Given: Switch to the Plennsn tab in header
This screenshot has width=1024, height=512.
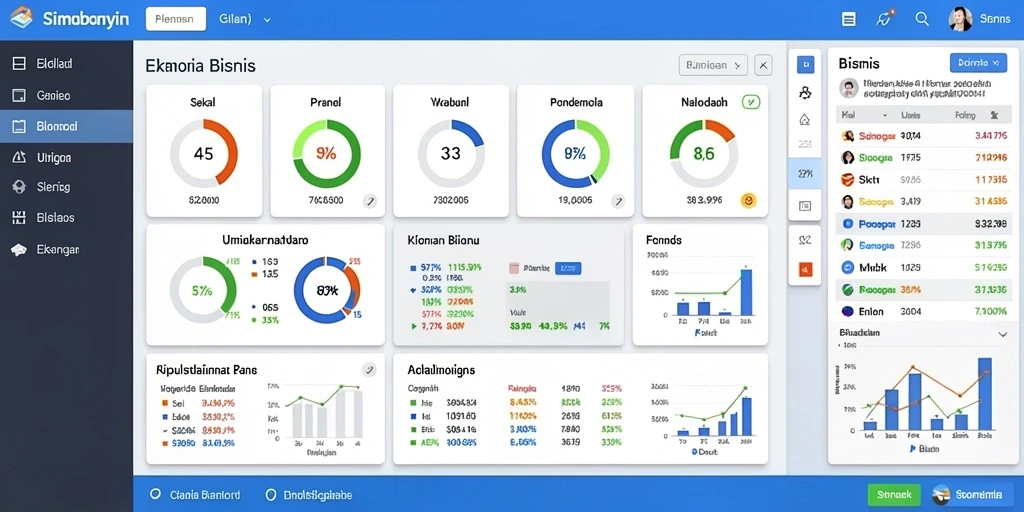Looking at the screenshot, I should (176, 19).
